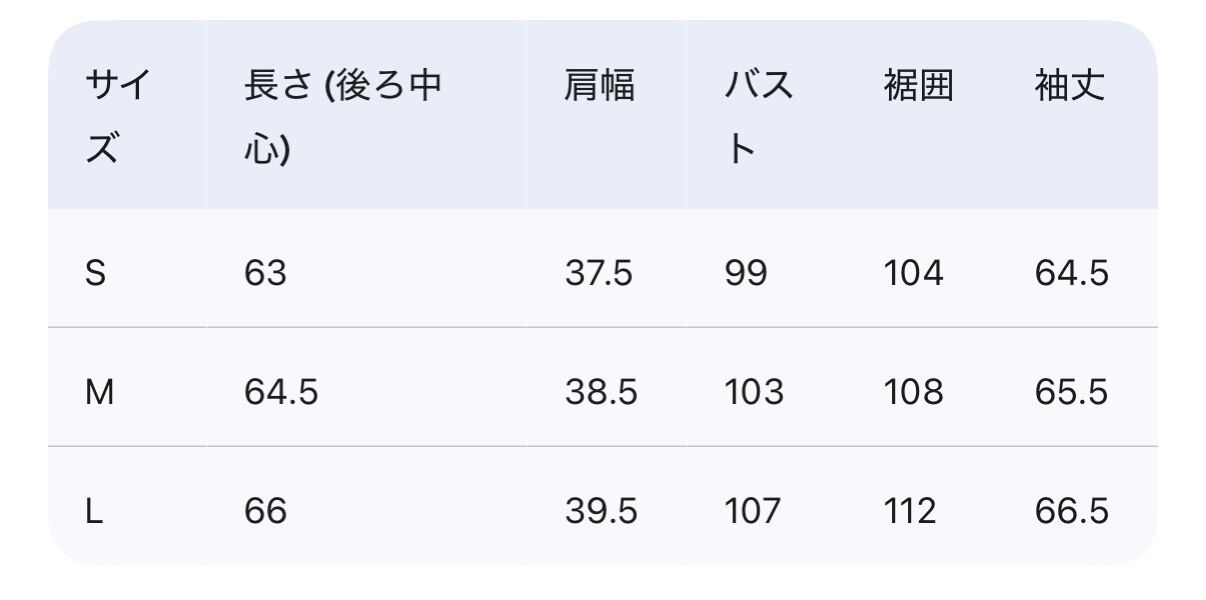The width and height of the screenshot is (1206, 600).
Task: Click shoulder width value 39.5
Action: [601, 511]
